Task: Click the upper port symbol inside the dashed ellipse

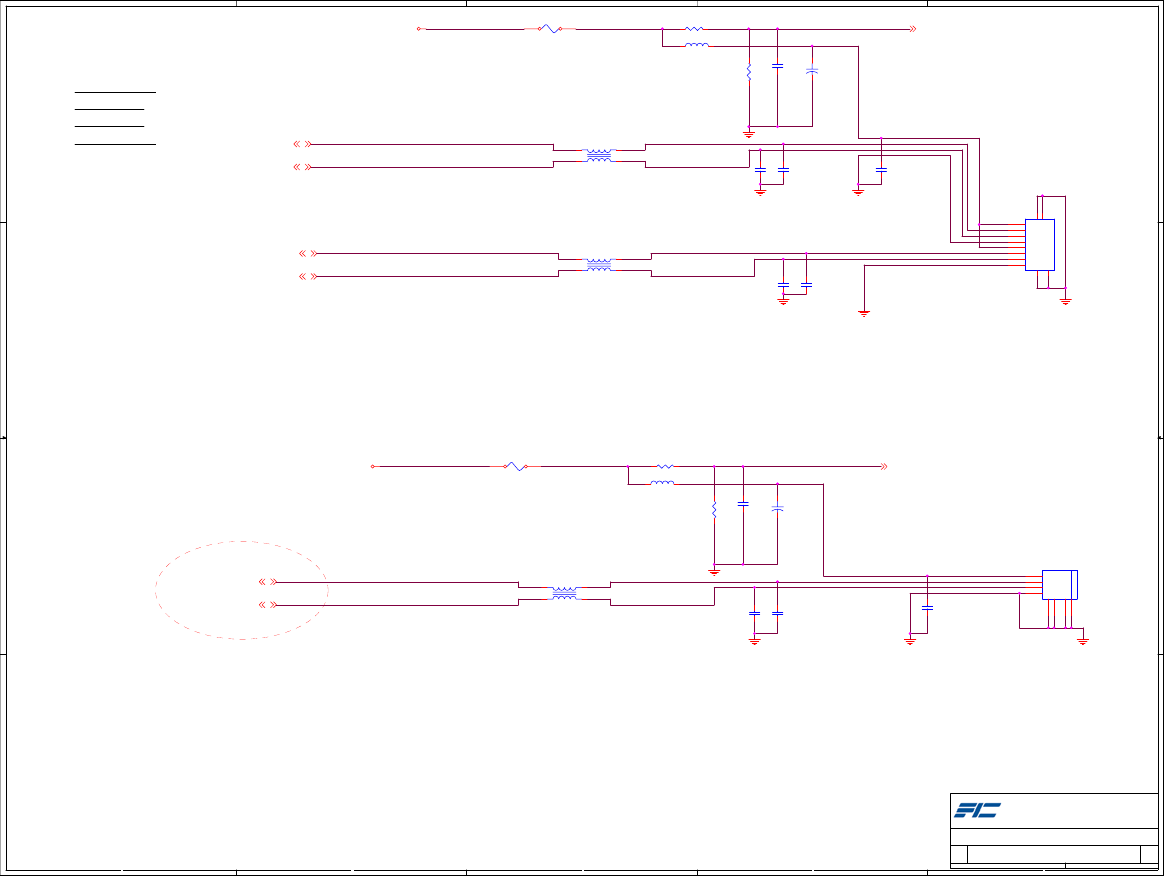Action: point(267,582)
